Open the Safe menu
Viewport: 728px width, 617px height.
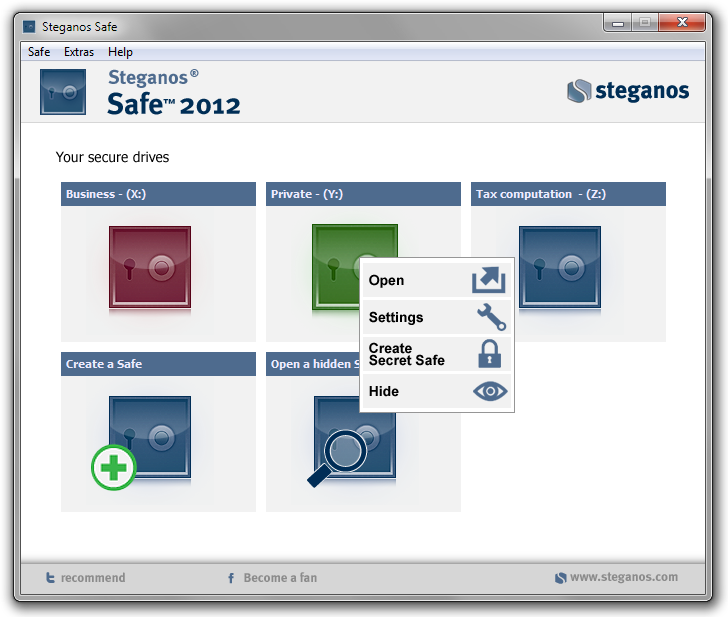(x=39, y=52)
